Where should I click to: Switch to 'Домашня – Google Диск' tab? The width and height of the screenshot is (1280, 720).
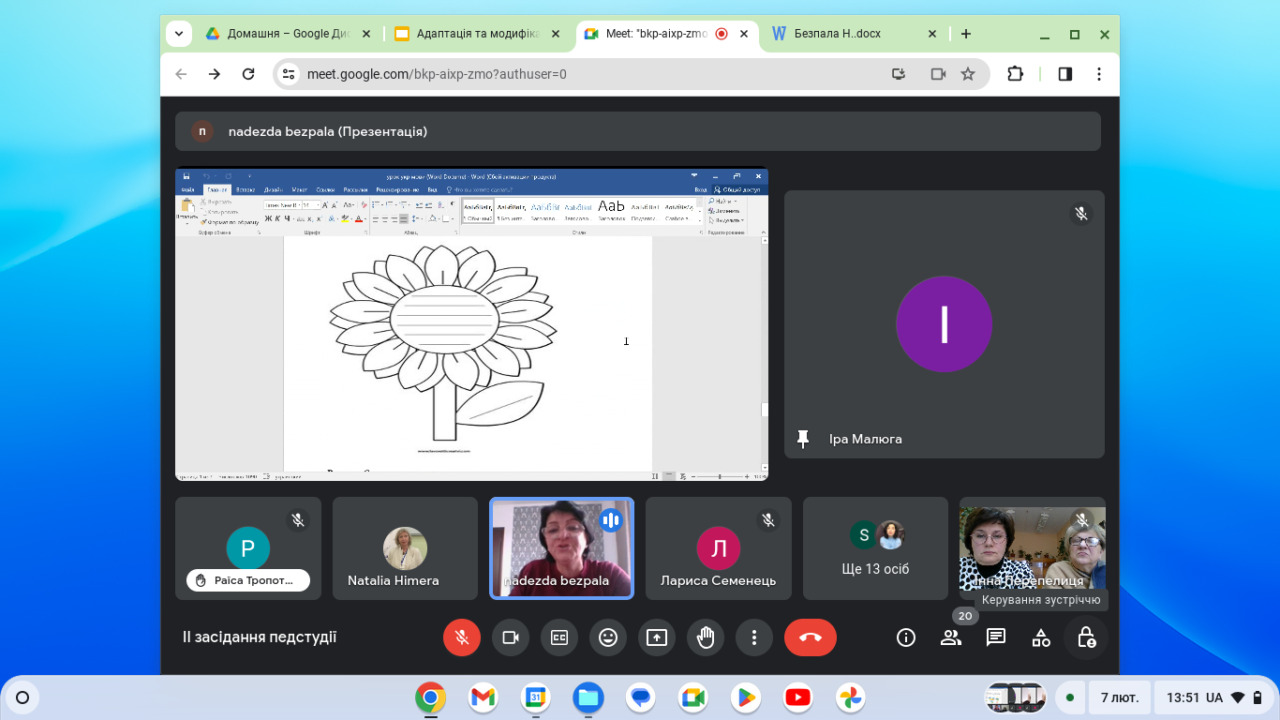288,33
